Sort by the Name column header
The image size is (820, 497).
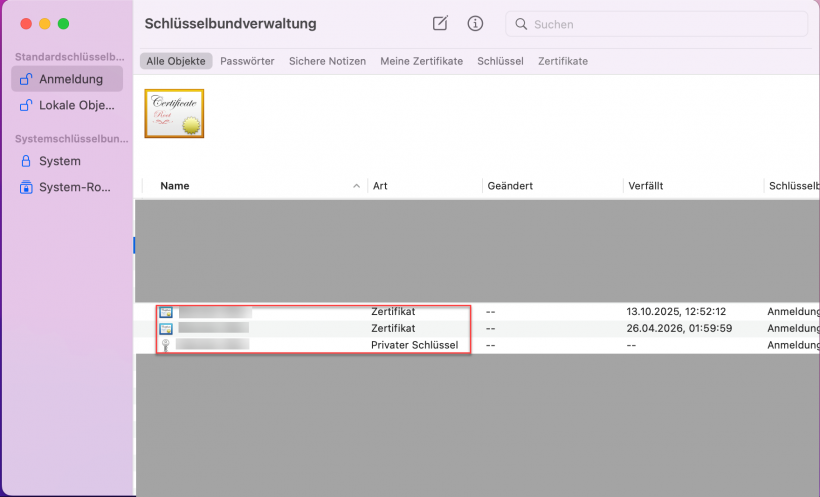point(175,186)
